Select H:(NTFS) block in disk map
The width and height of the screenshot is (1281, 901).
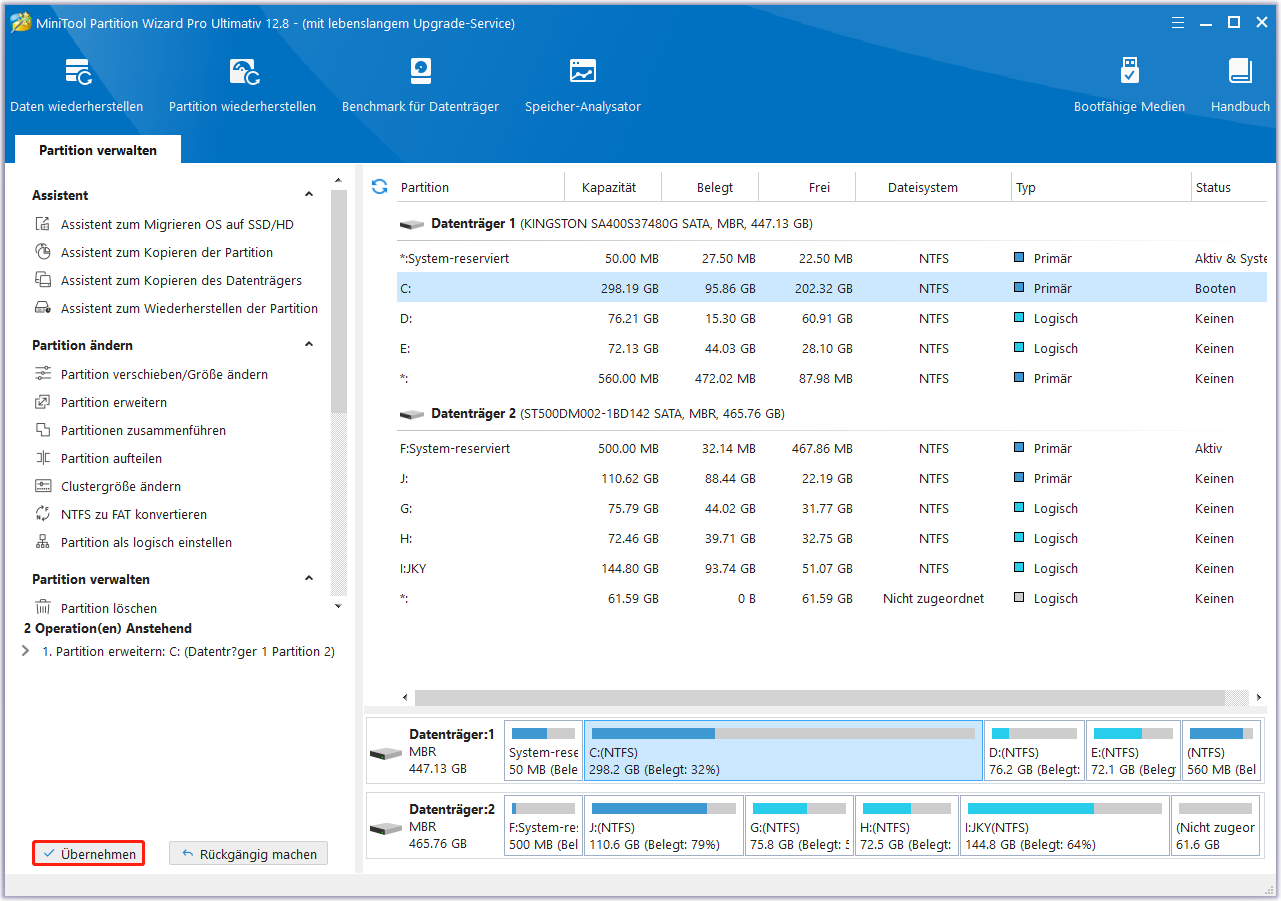[x=906, y=827]
